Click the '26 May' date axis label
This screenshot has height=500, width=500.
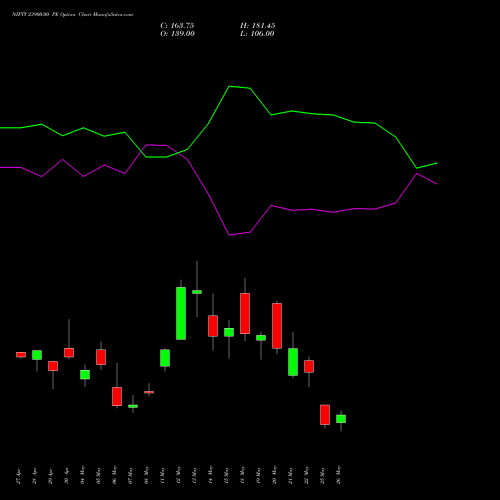click(339, 475)
